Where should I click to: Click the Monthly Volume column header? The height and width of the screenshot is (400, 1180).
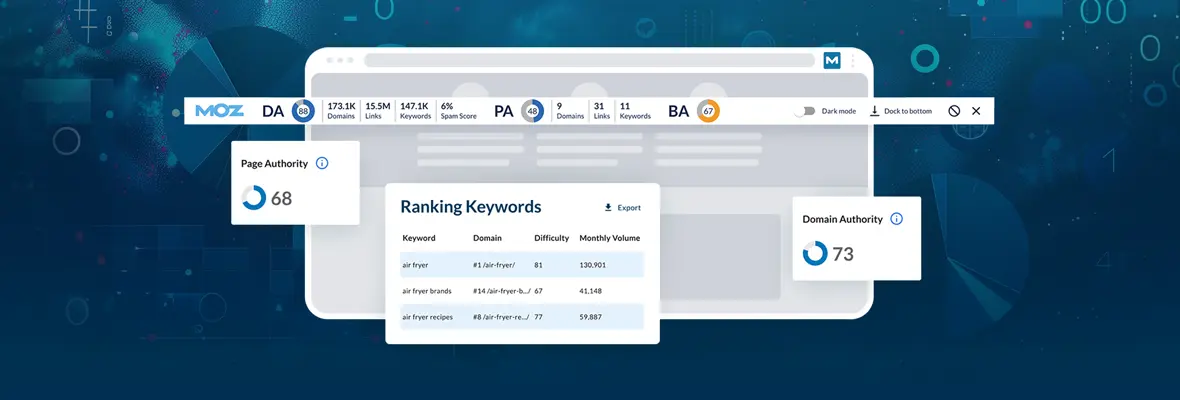click(x=609, y=238)
